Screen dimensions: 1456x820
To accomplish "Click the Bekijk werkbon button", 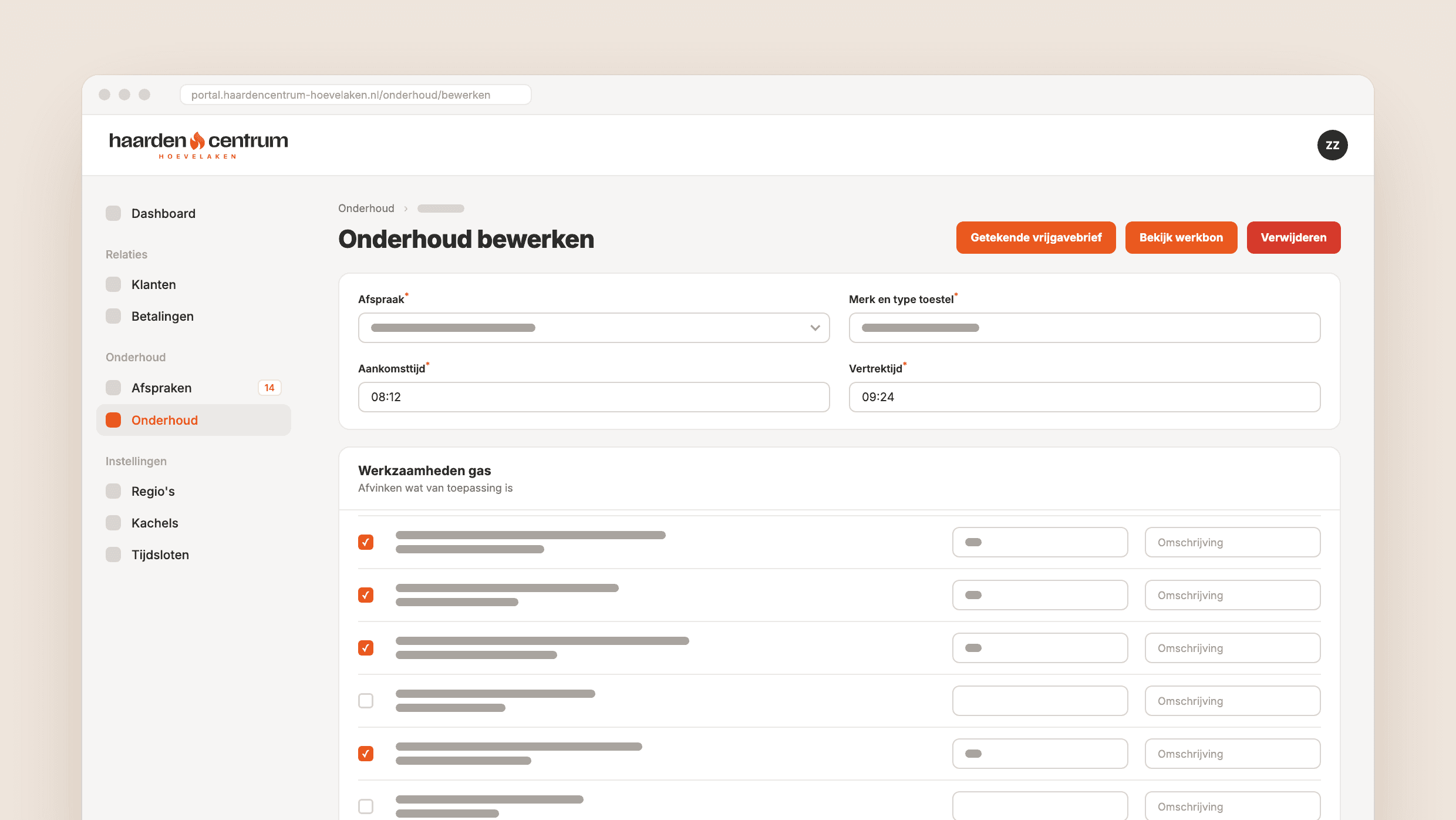I will click(1181, 237).
